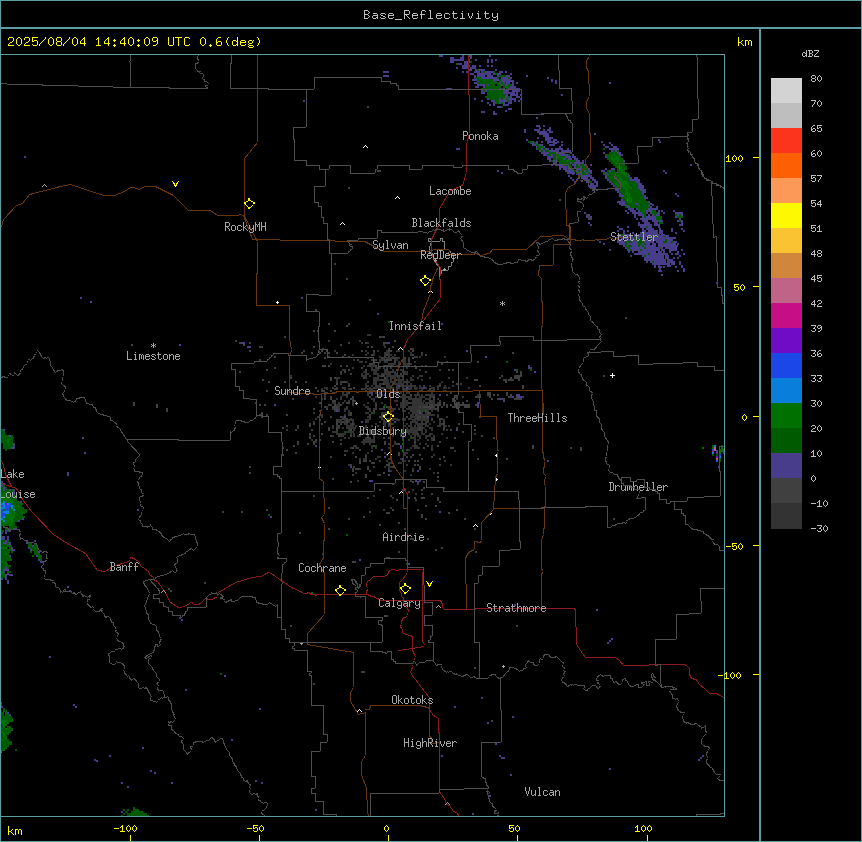
Task: Click the Base_Reflectivity title
Action: point(431,15)
